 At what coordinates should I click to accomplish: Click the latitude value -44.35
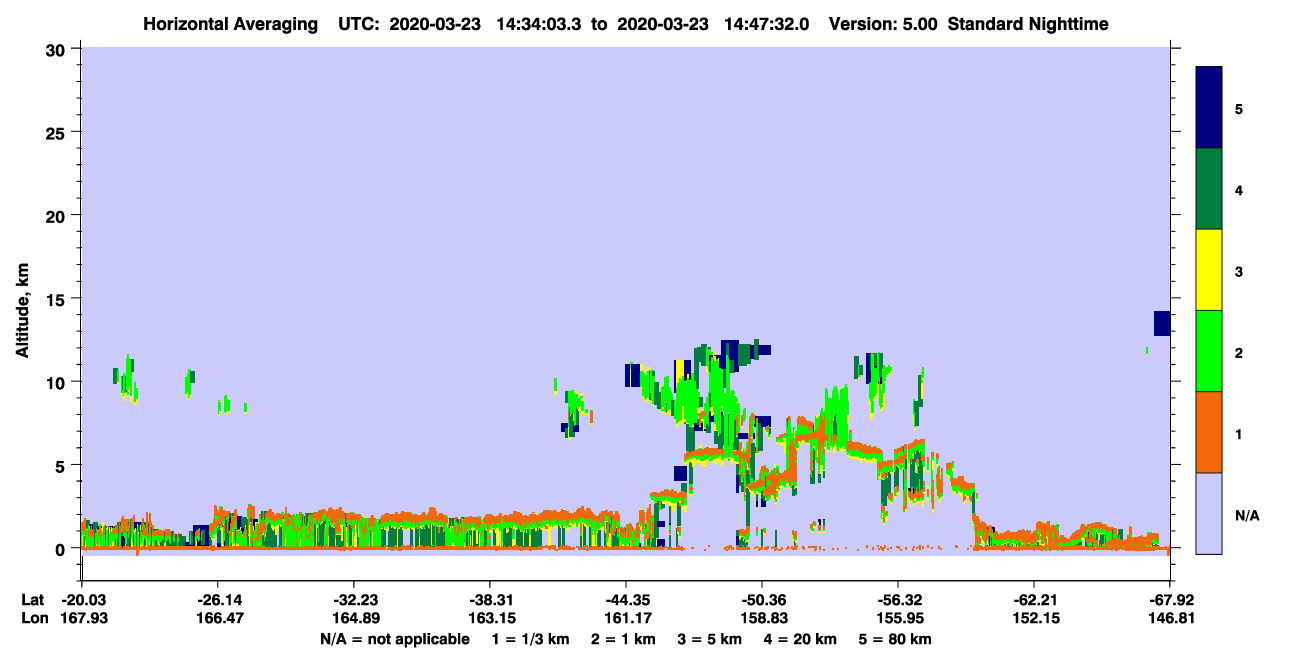pos(626,600)
